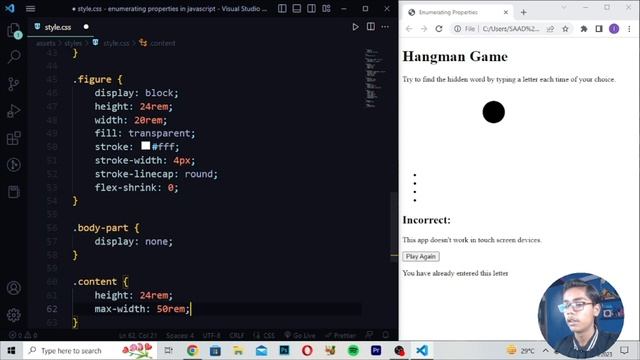The width and height of the screenshot is (640, 360).
Task: Change UTF-8 file encoding
Action: (x=211, y=336)
